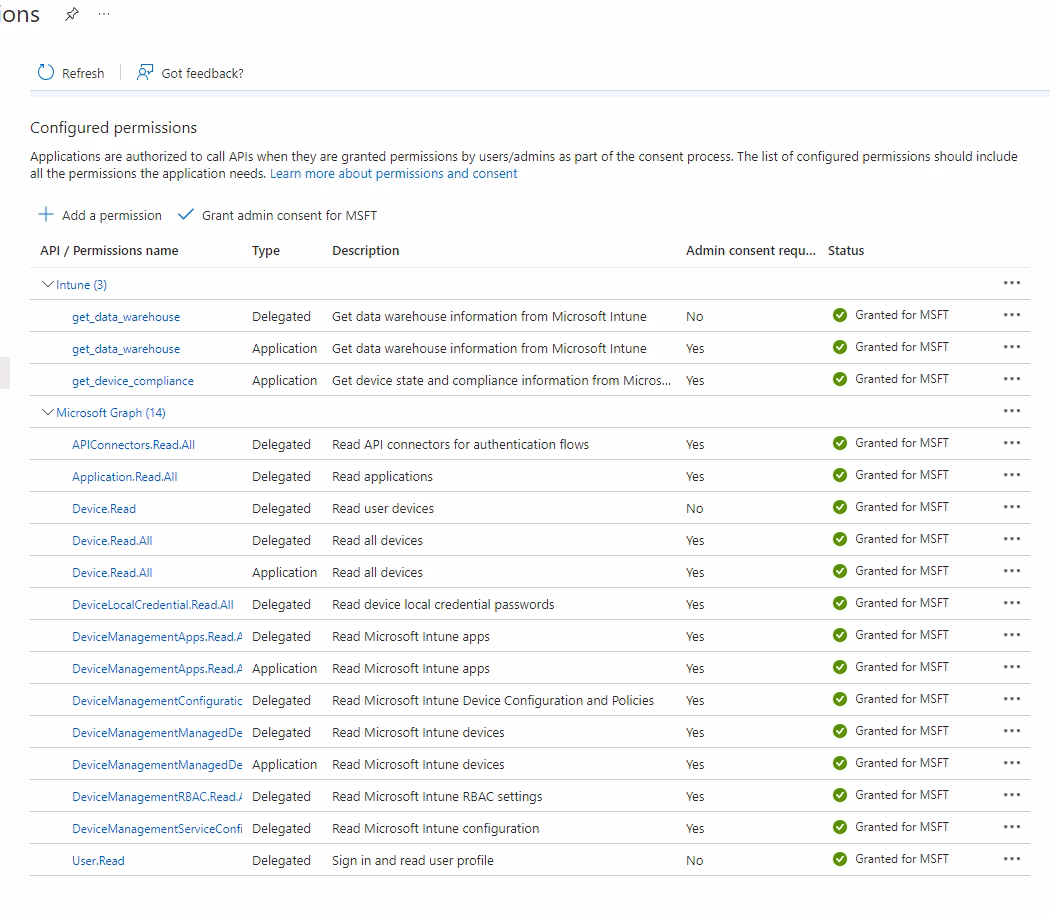Open the Learn more about permissions and consent link
Screen dimensions: 1050x916
click(x=393, y=173)
